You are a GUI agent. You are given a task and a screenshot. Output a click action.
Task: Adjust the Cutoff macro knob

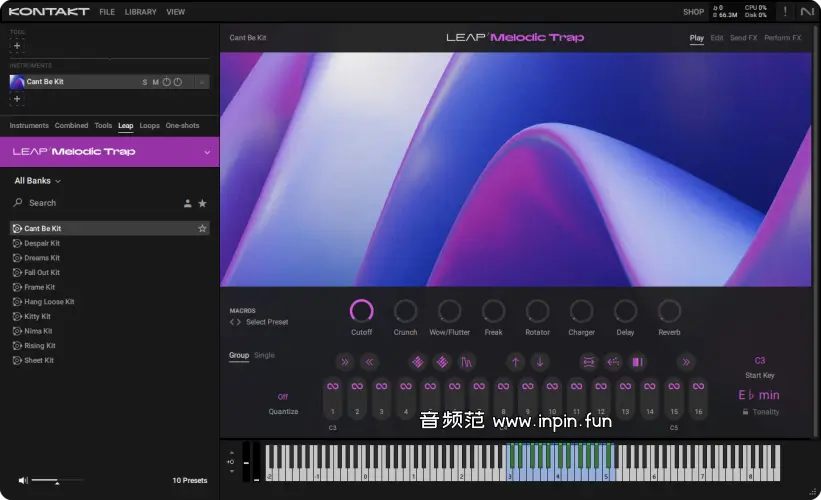tap(361, 311)
